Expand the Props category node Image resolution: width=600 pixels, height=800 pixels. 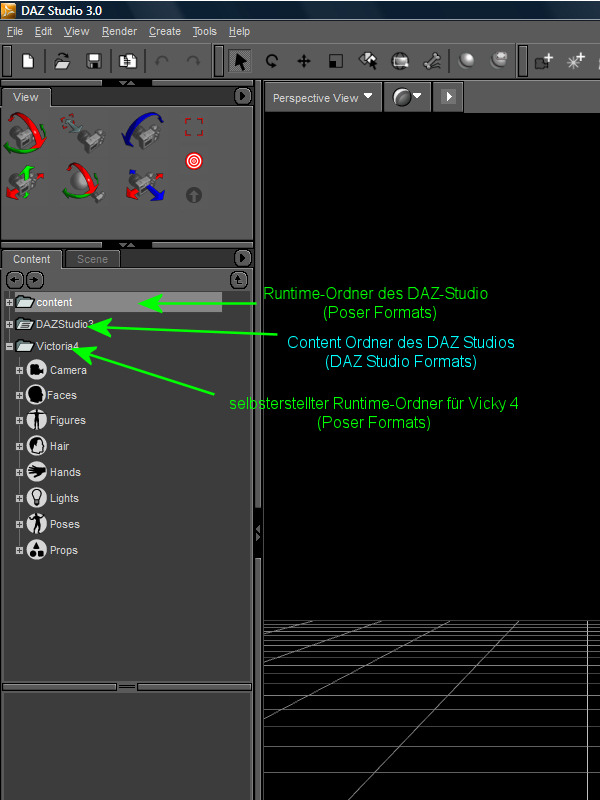(x=19, y=551)
